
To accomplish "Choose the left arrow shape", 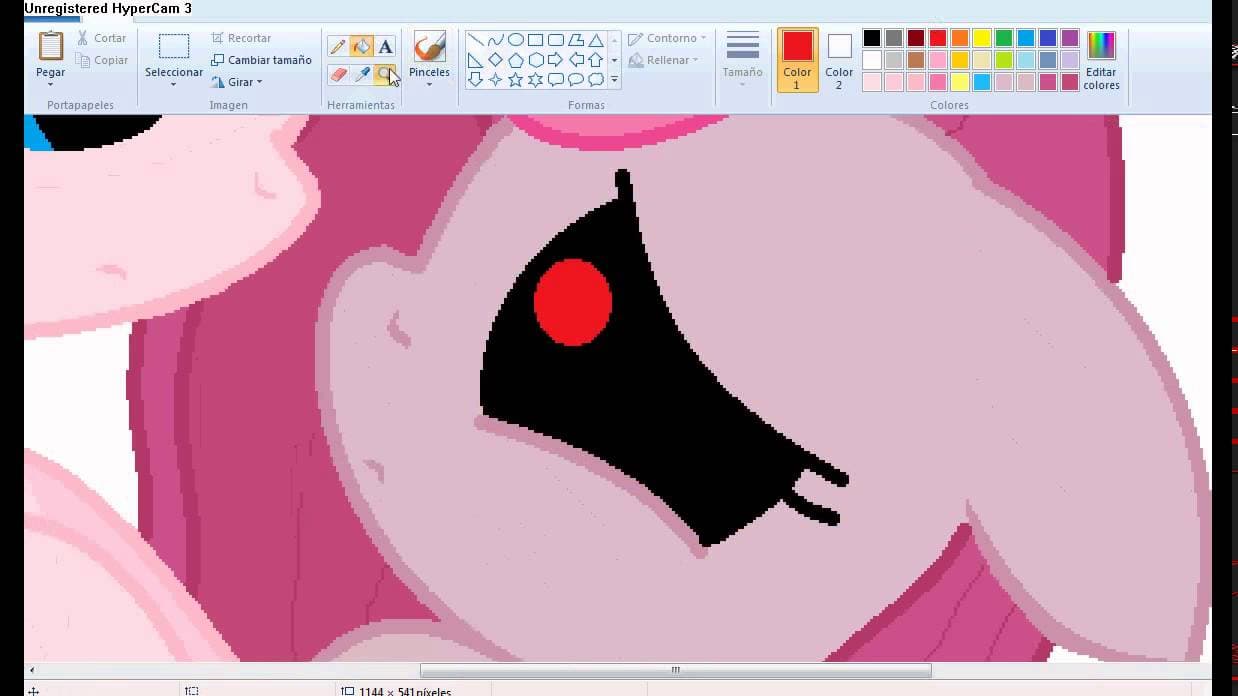I will pos(576,60).
